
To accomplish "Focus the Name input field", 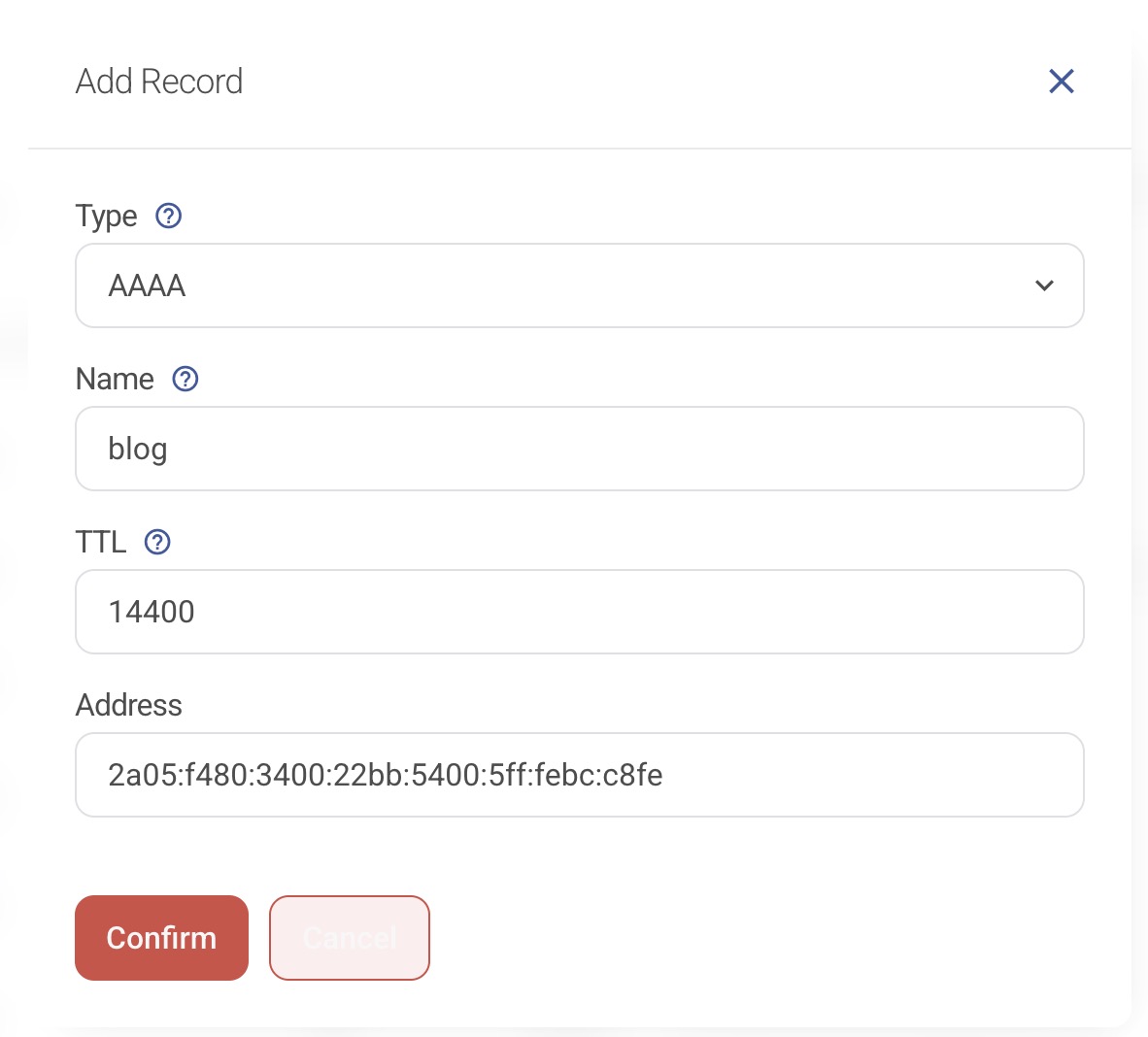I will click(x=579, y=449).
